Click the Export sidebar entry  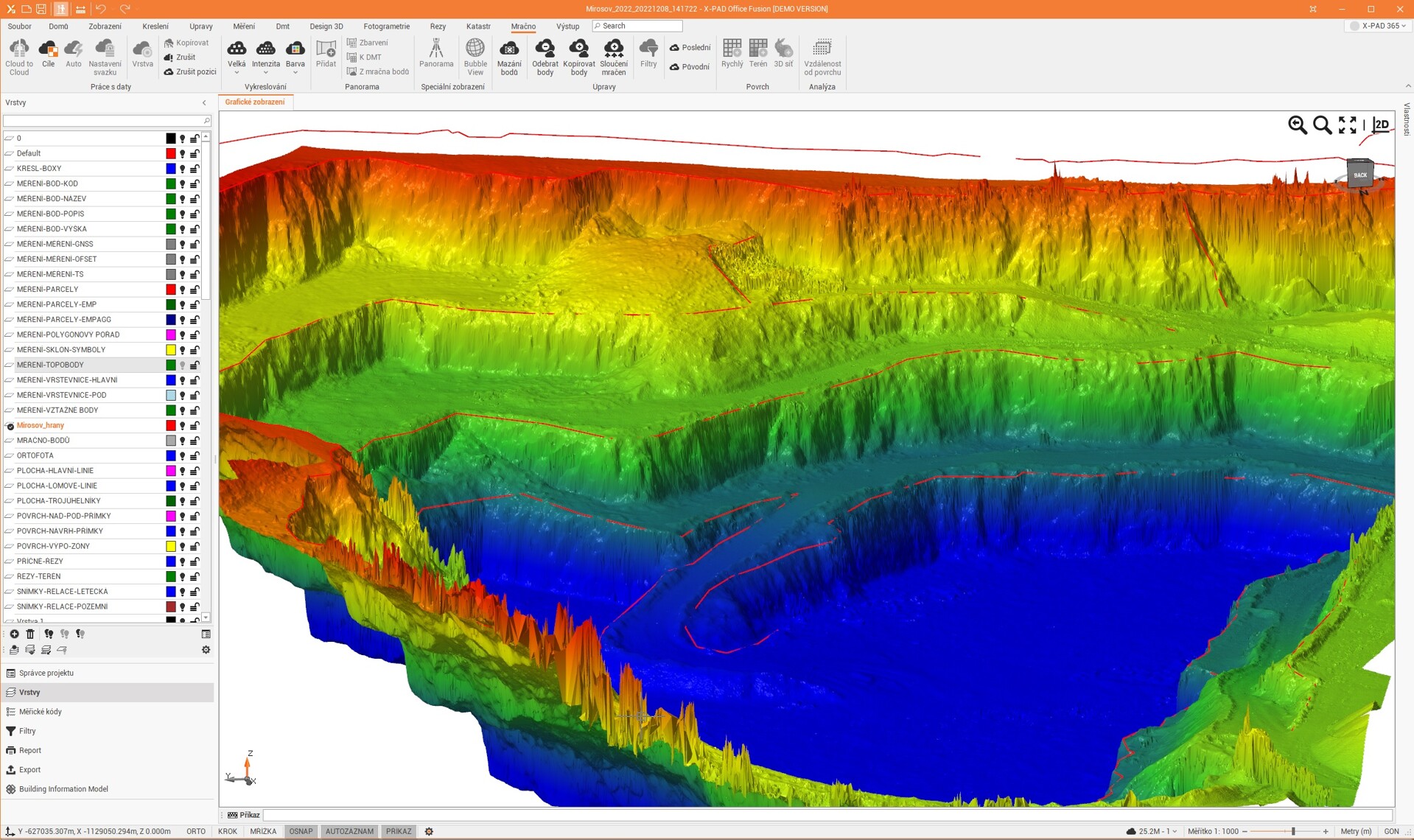click(x=29, y=769)
